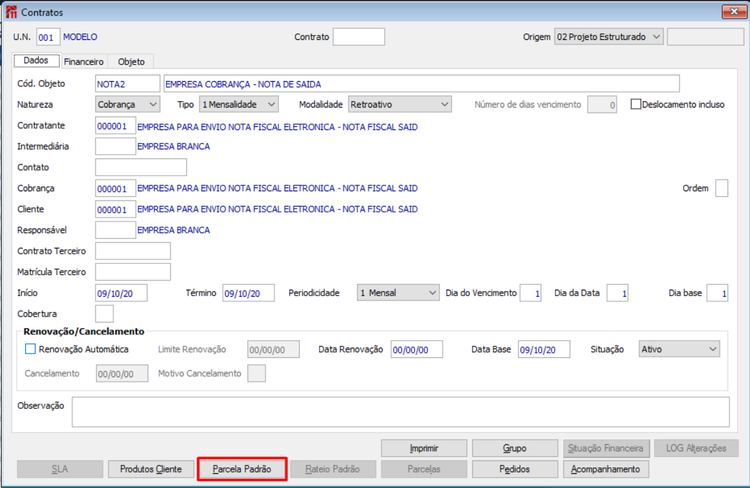Image resolution: width=750 pixels, height=488 pixels.
Task: Open the Grupo button
Action: pyautogui.click(x=515, y=448)
